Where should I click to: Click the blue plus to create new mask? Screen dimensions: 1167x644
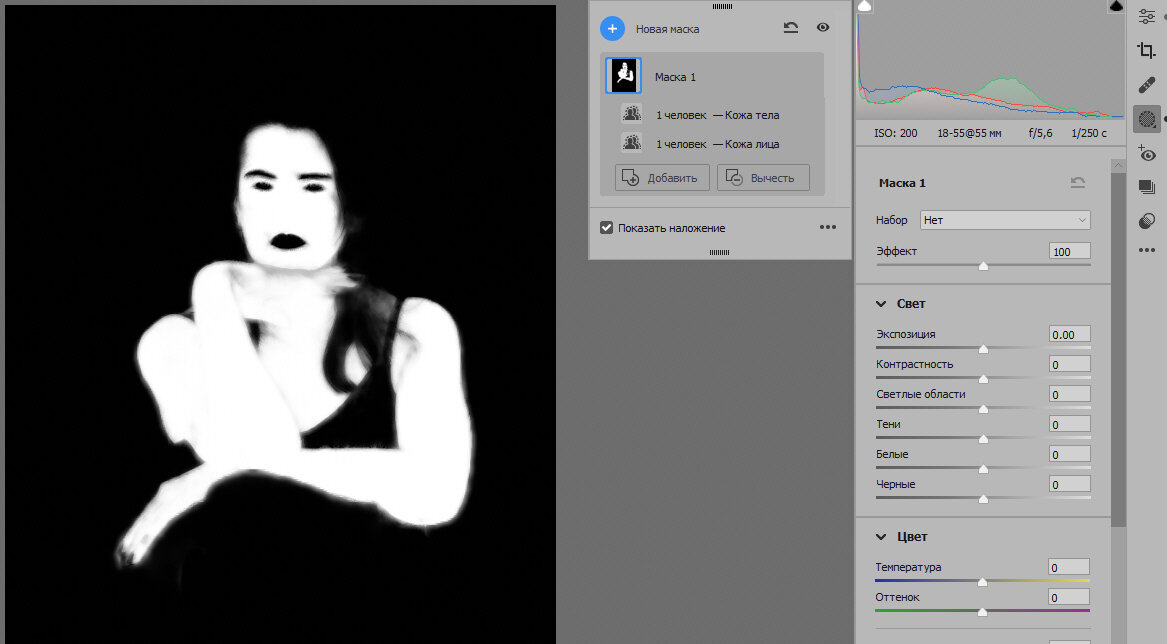(612, 29)
